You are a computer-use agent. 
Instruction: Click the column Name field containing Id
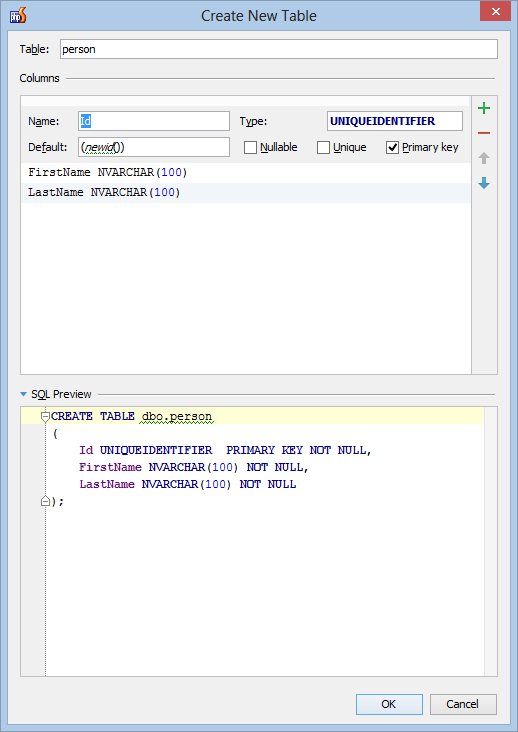tap(154, 121)
